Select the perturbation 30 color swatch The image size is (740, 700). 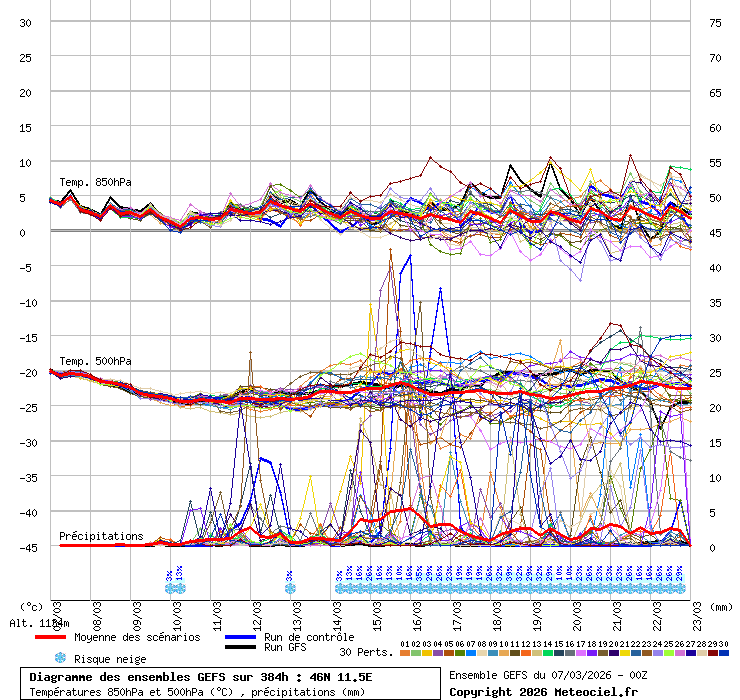tap(724, 653)
